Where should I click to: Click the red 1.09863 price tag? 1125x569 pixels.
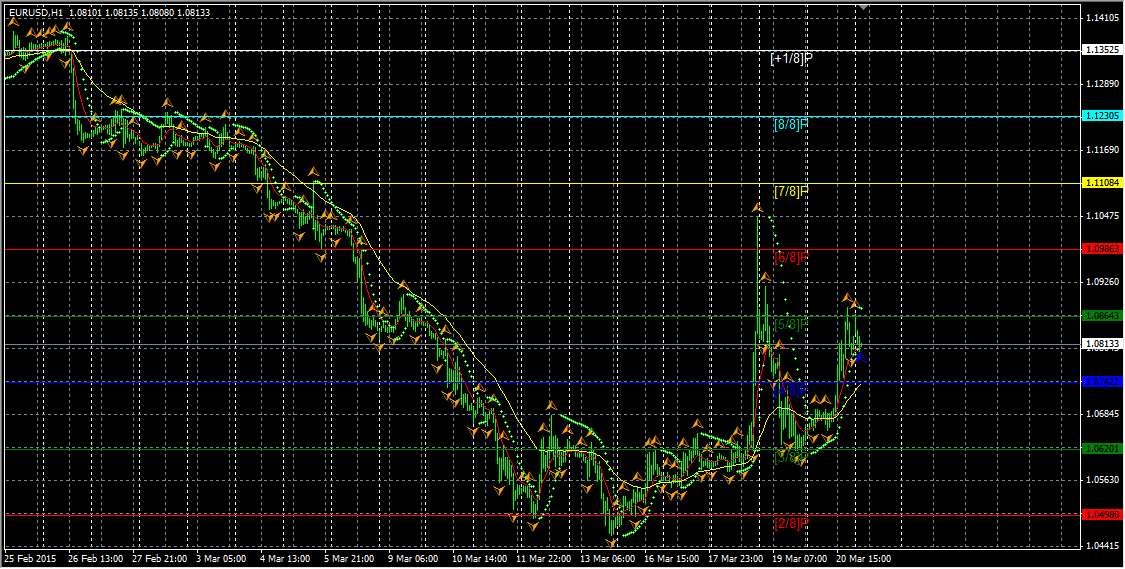pos(1102,250)
